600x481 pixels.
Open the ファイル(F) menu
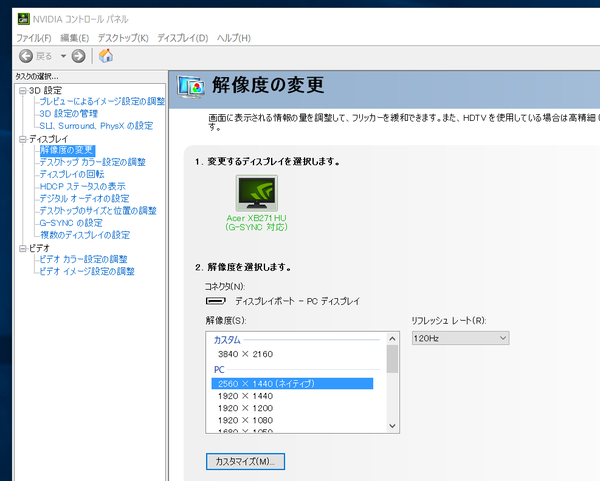[x=33, y=38]
